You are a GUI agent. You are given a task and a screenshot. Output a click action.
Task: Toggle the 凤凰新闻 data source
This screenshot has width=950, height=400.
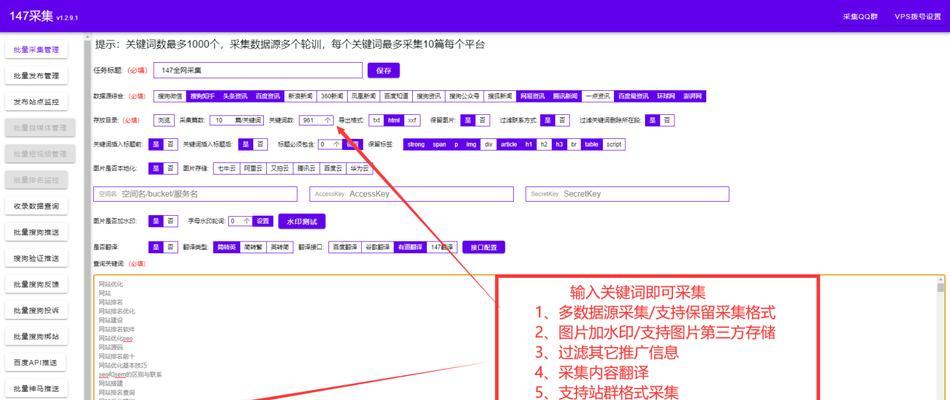[x=364, y=96]
